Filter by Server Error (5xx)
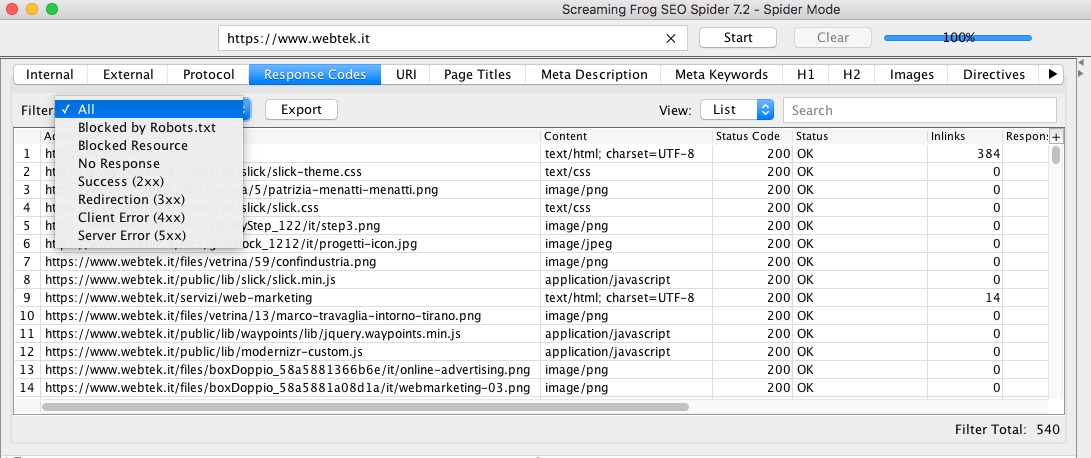Screen dimensions: 1091x458 (149, 236)
